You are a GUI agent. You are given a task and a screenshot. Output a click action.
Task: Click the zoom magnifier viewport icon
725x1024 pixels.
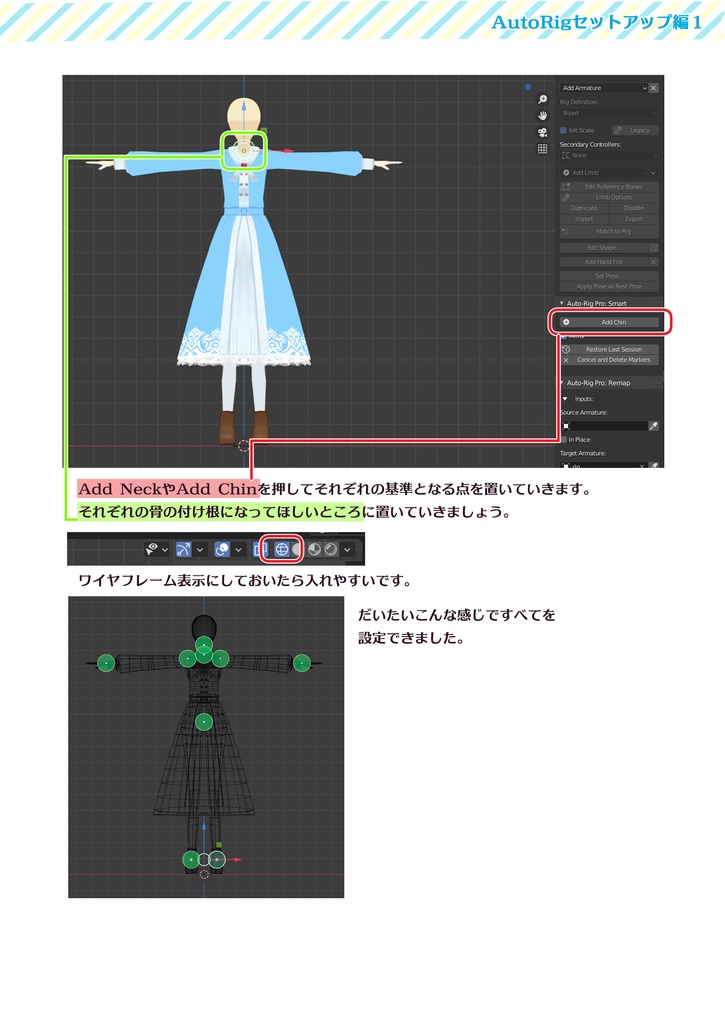point(542,99)
